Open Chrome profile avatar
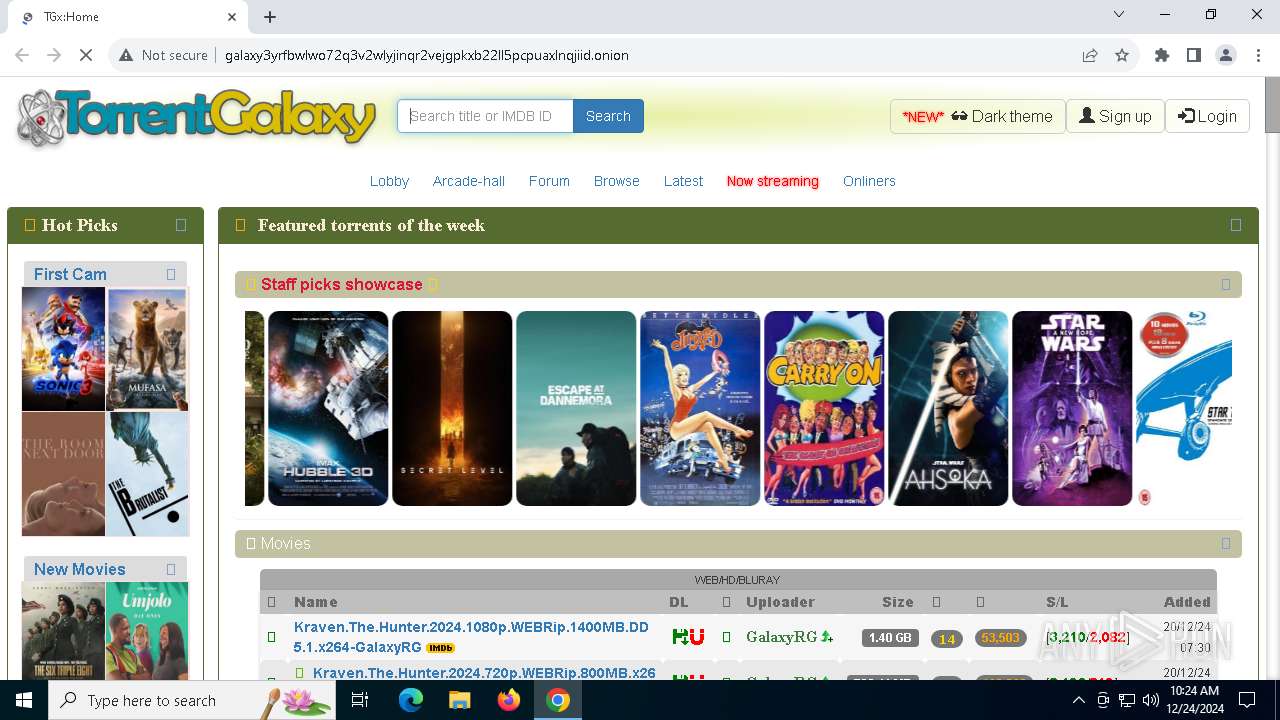This screenshot has width=1280, height=720. click(1226, 55)
